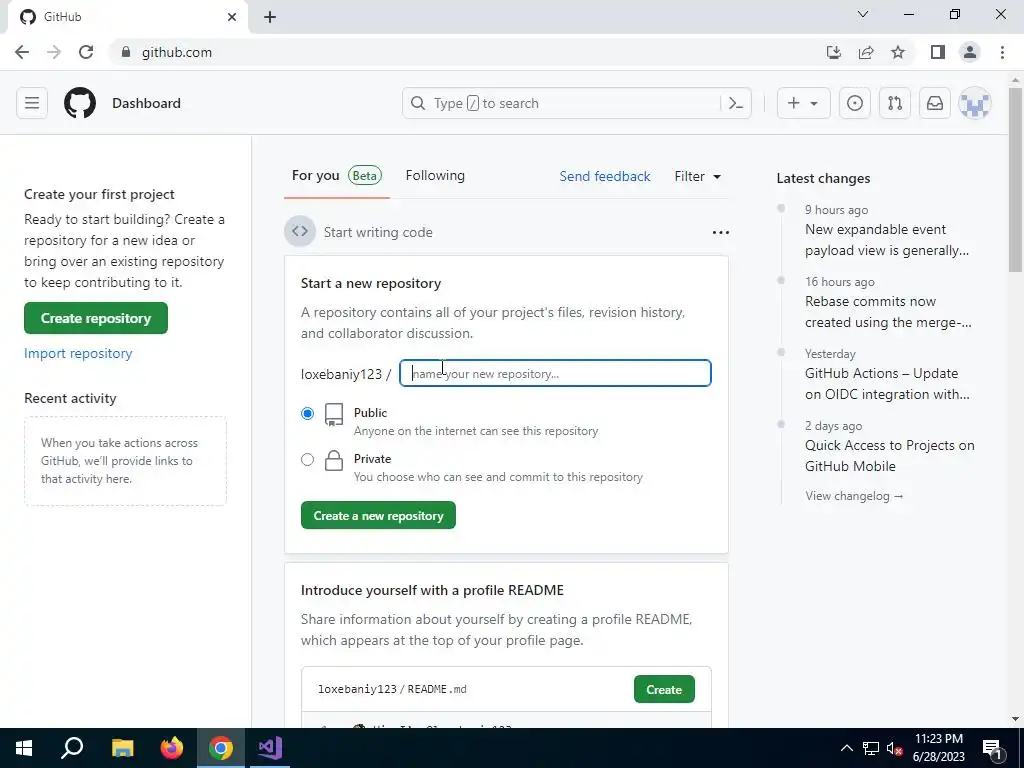
Task: Open Chrome's three-dot menu
Action: pos(1002,52)
